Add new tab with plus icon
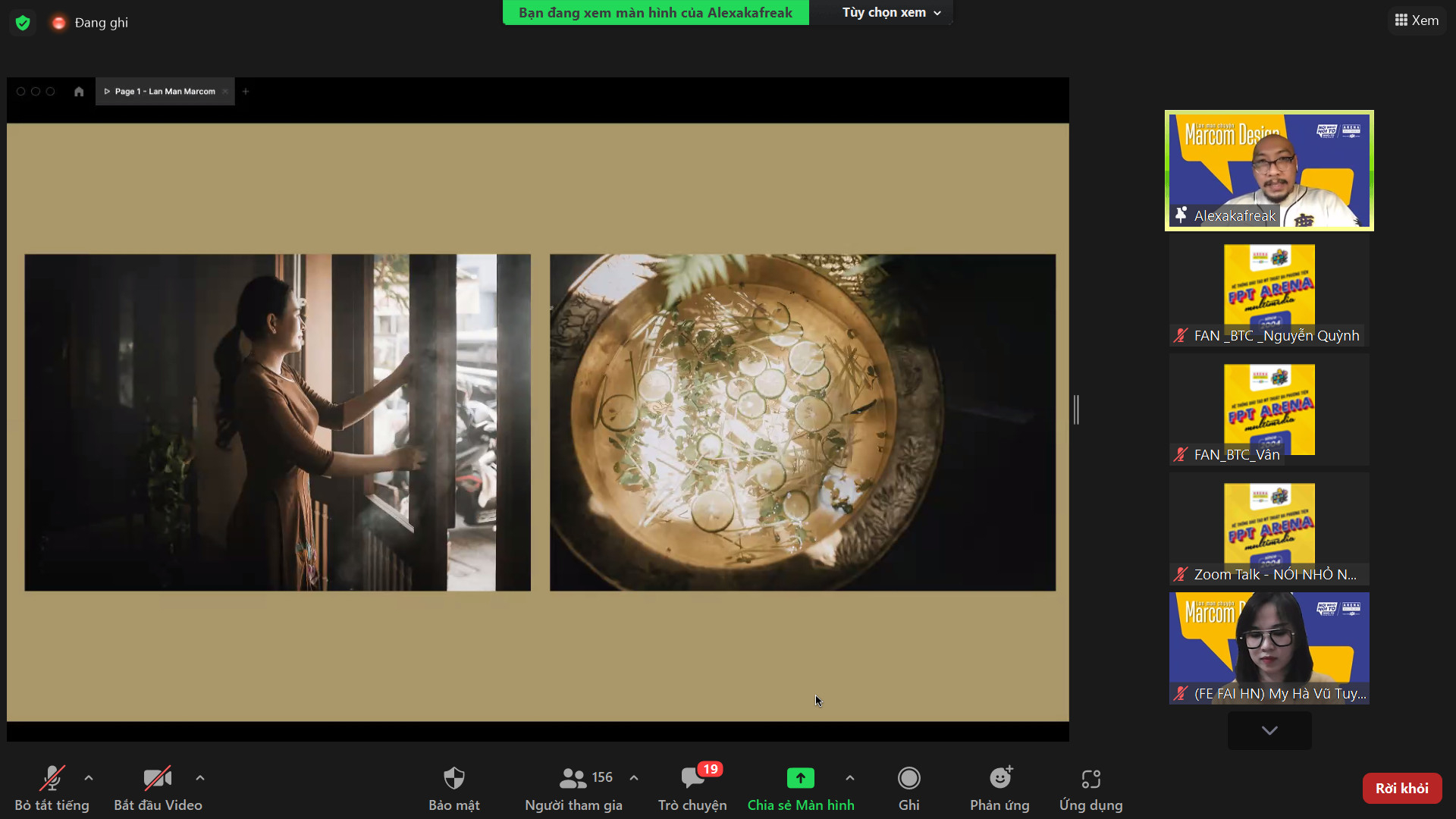 click(246, 92)
